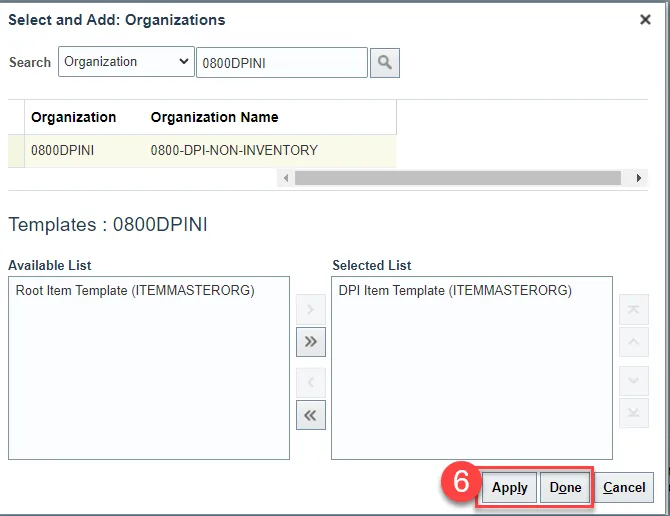The image size is (670, 516).
Task: Click the horizontal scrollbar right arrow
Action: (640, 178)
